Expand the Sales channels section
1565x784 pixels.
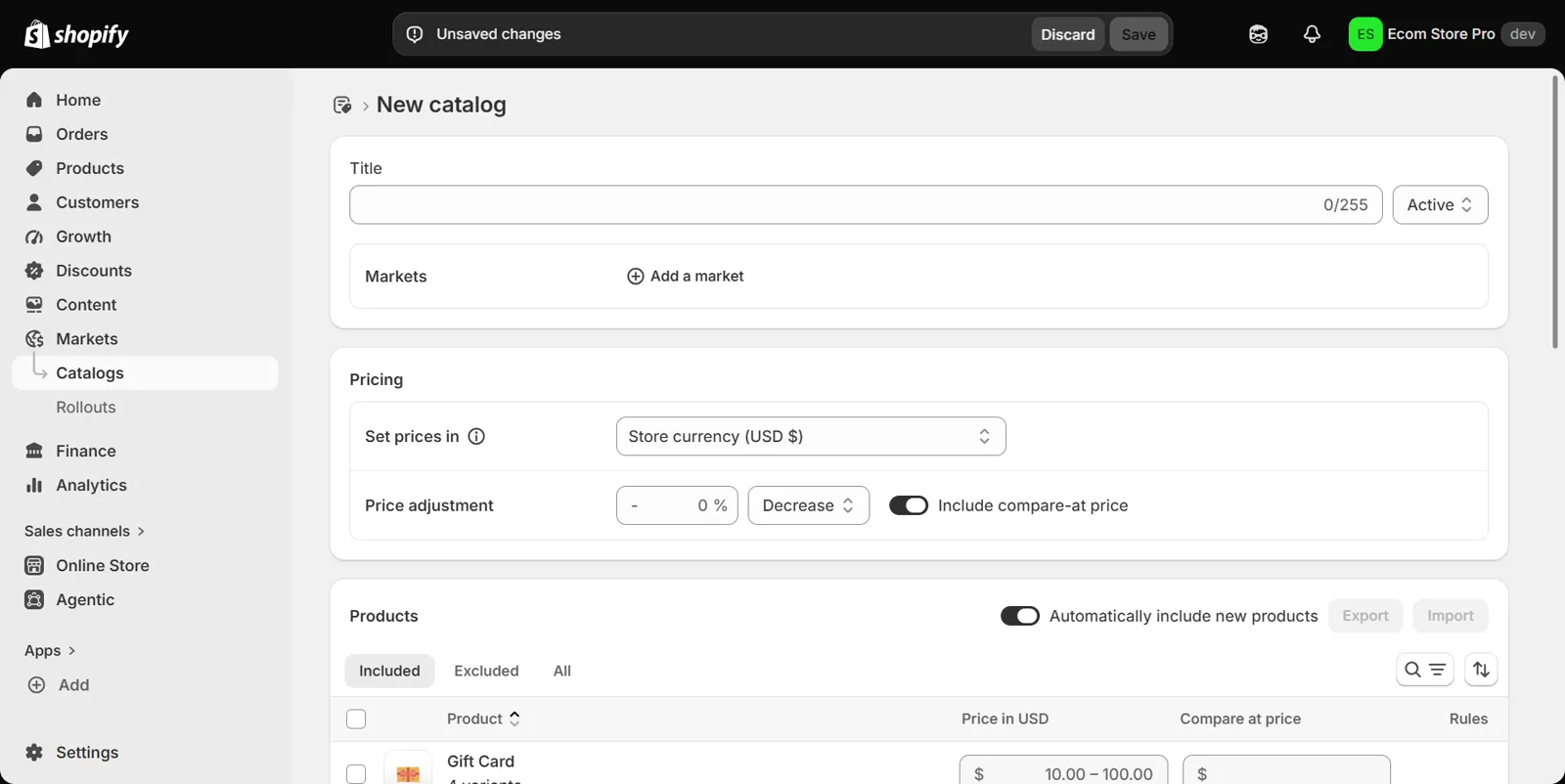click(85, 531)
